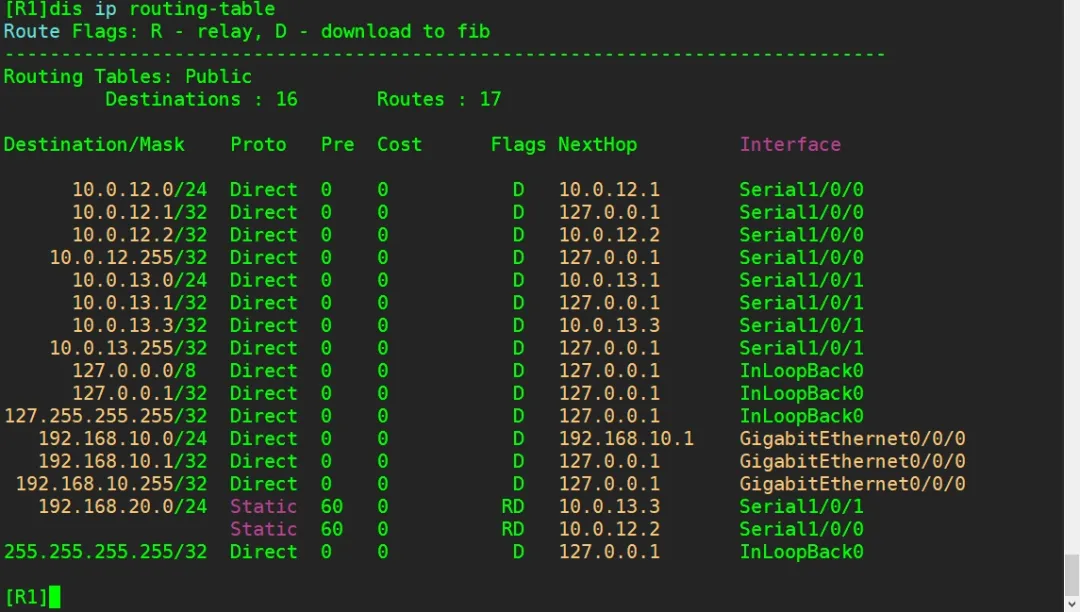Click the 'Routes : 17' count text
This screenshot has width=1080, height=612.
click(x=439, y=99)
